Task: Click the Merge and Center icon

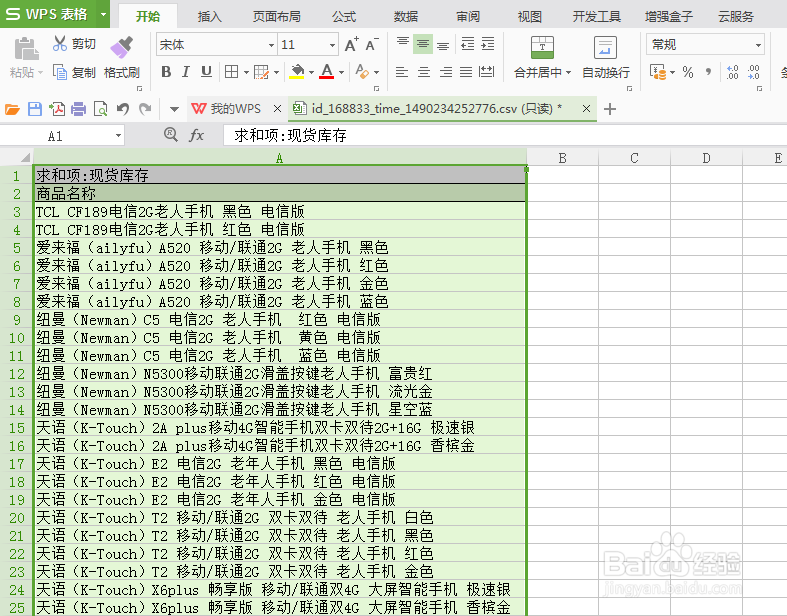Action: [542, 48]
